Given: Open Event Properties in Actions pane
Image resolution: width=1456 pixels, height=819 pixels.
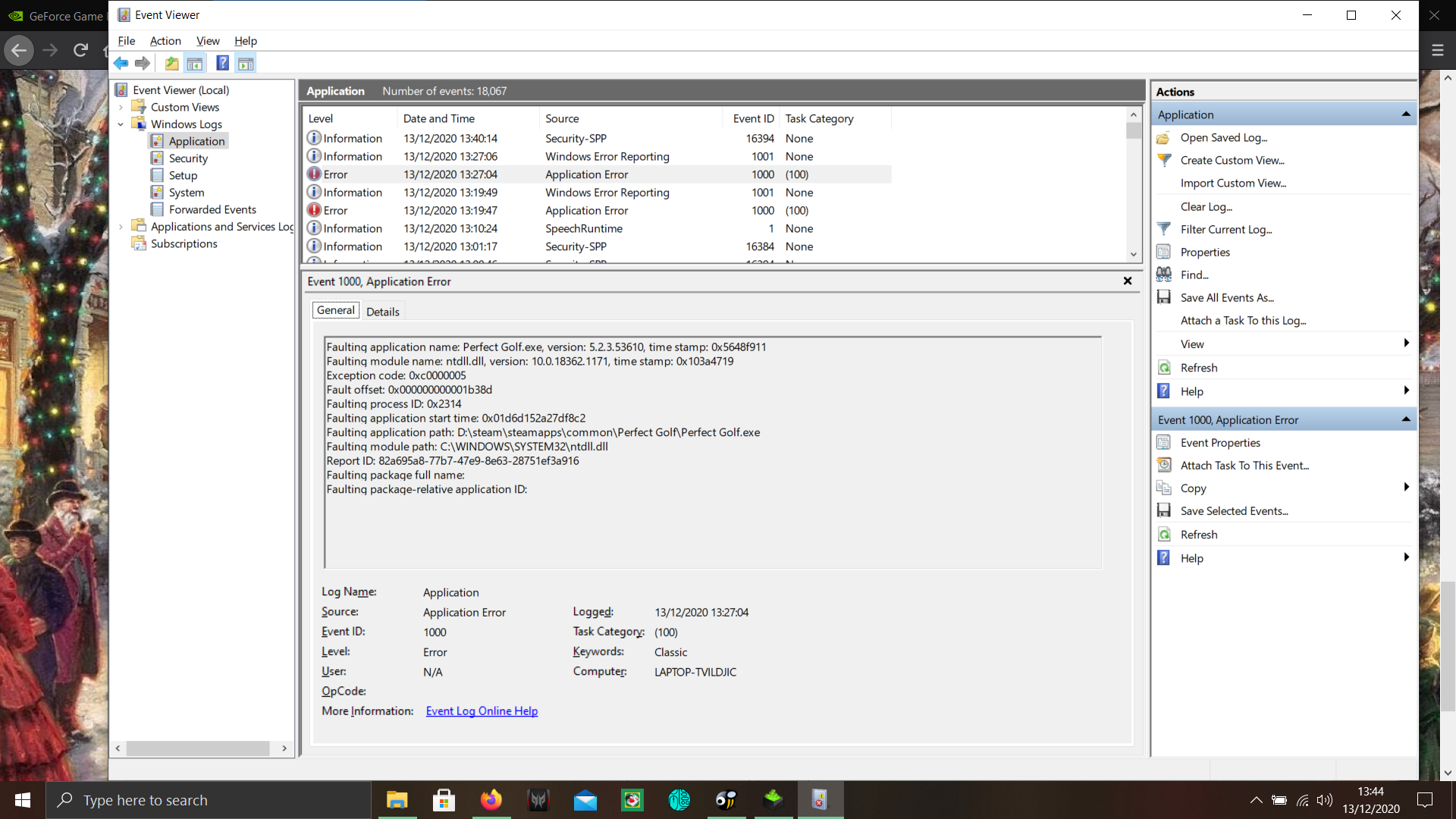Looking at the screenshot, I should [x=1219, y=443].
